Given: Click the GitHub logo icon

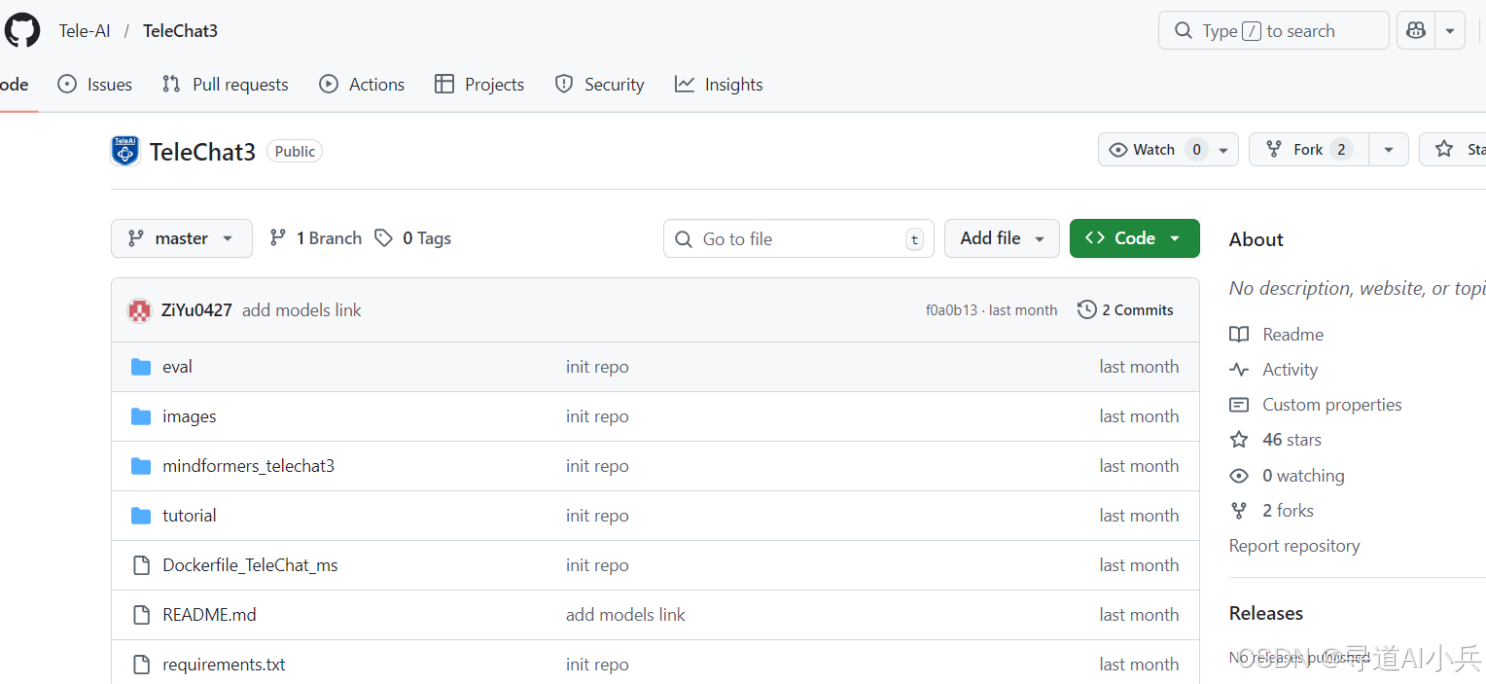Looking at the screenshot, I should pos(22,30).
